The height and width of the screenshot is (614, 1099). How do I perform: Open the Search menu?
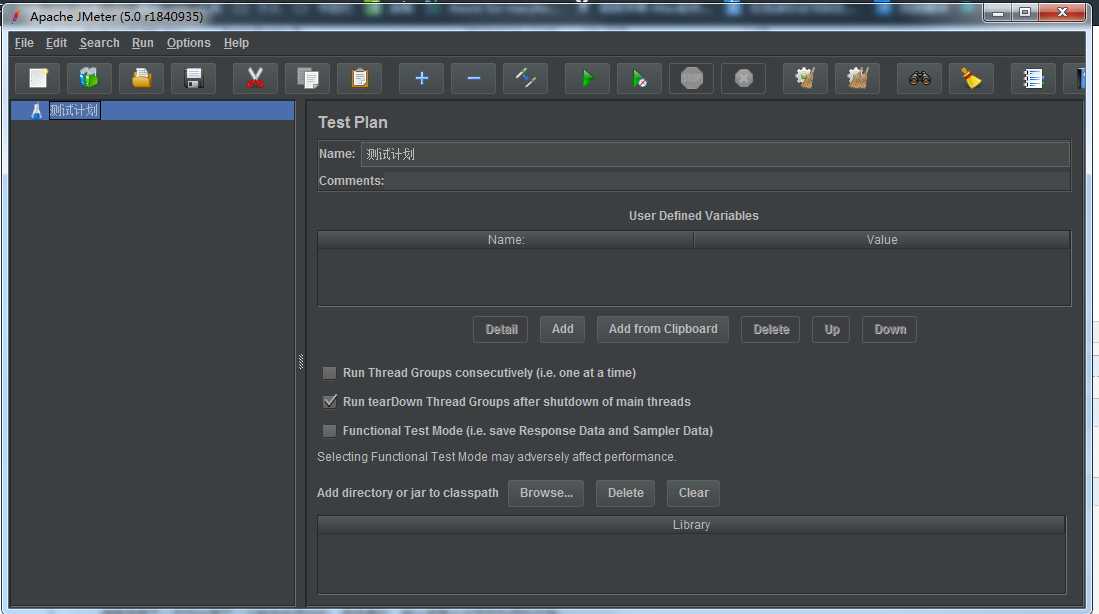[x=100, y=43]
